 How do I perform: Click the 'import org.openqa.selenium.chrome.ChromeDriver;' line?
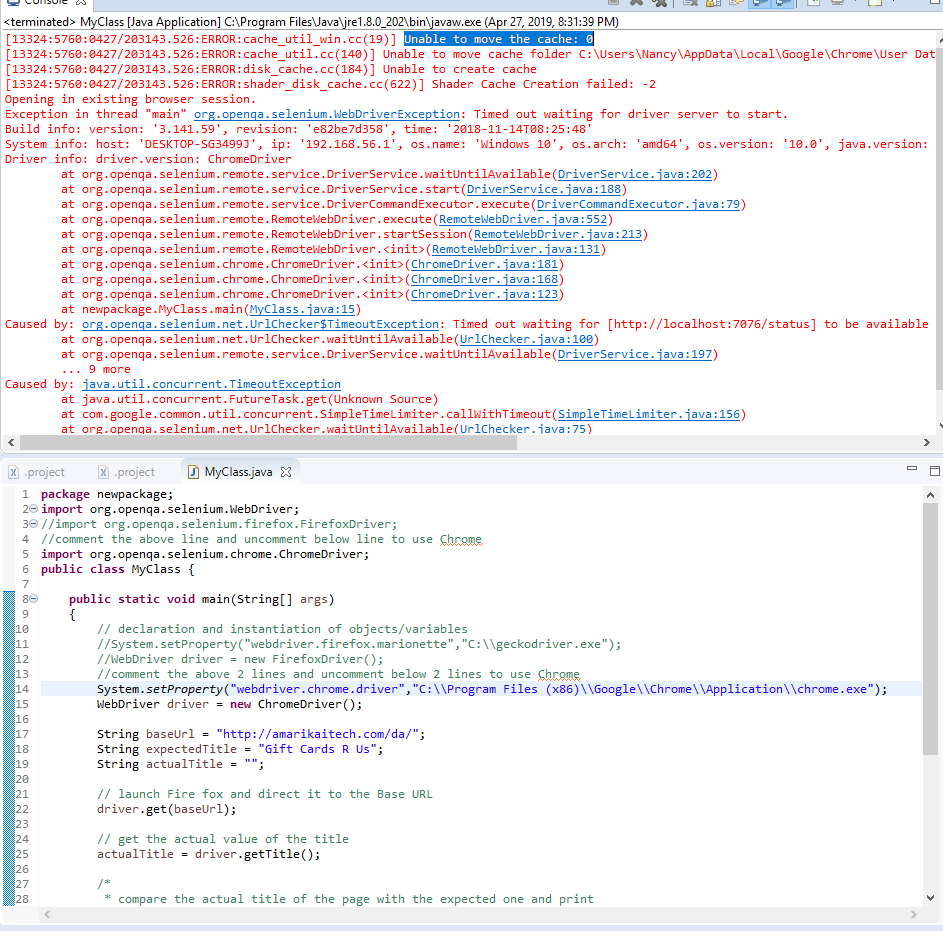pos(205,554)
